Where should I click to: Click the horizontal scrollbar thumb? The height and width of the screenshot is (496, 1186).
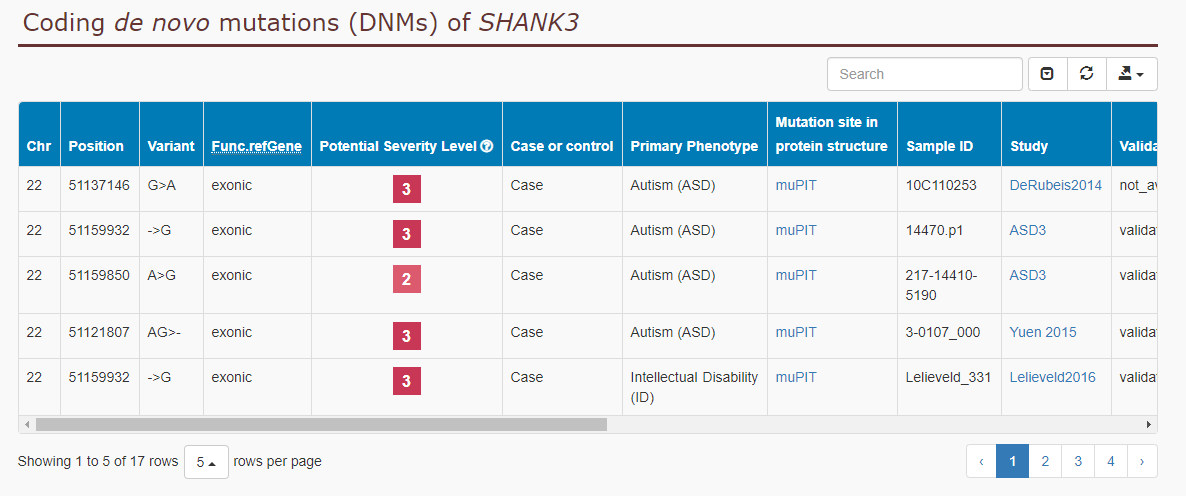[x=321, y=425]
